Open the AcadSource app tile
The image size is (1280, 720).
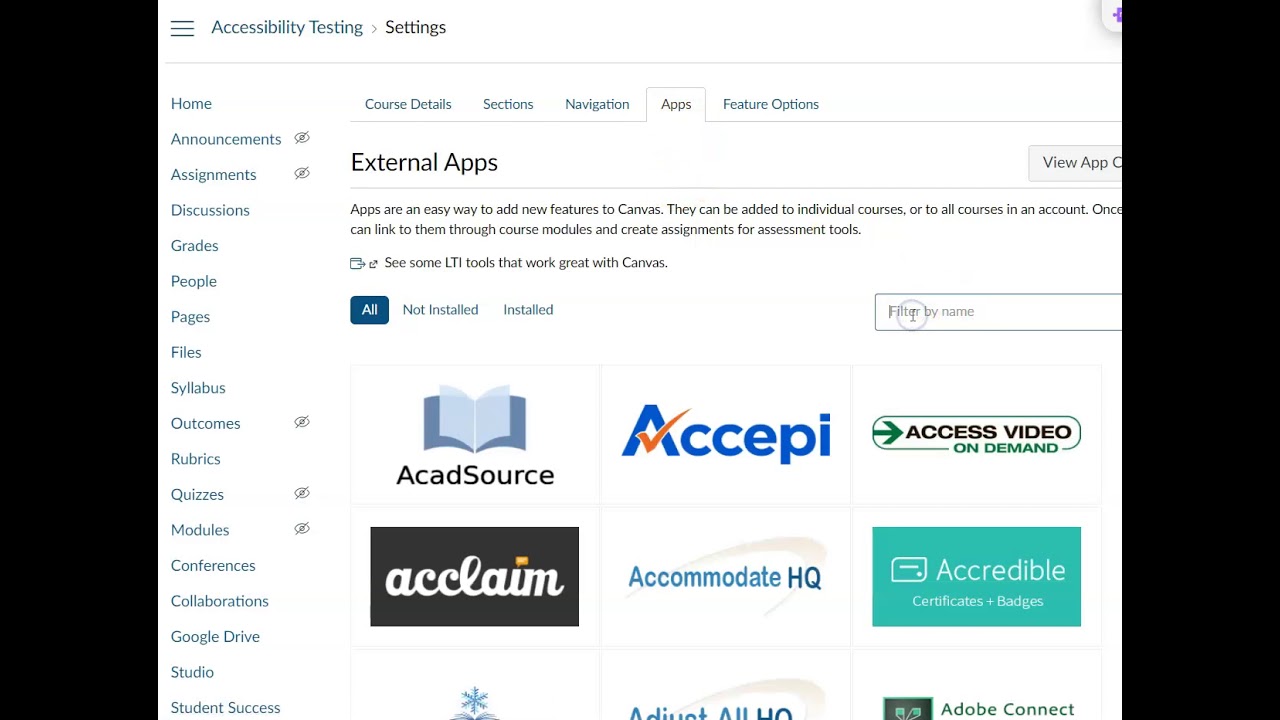475,434
